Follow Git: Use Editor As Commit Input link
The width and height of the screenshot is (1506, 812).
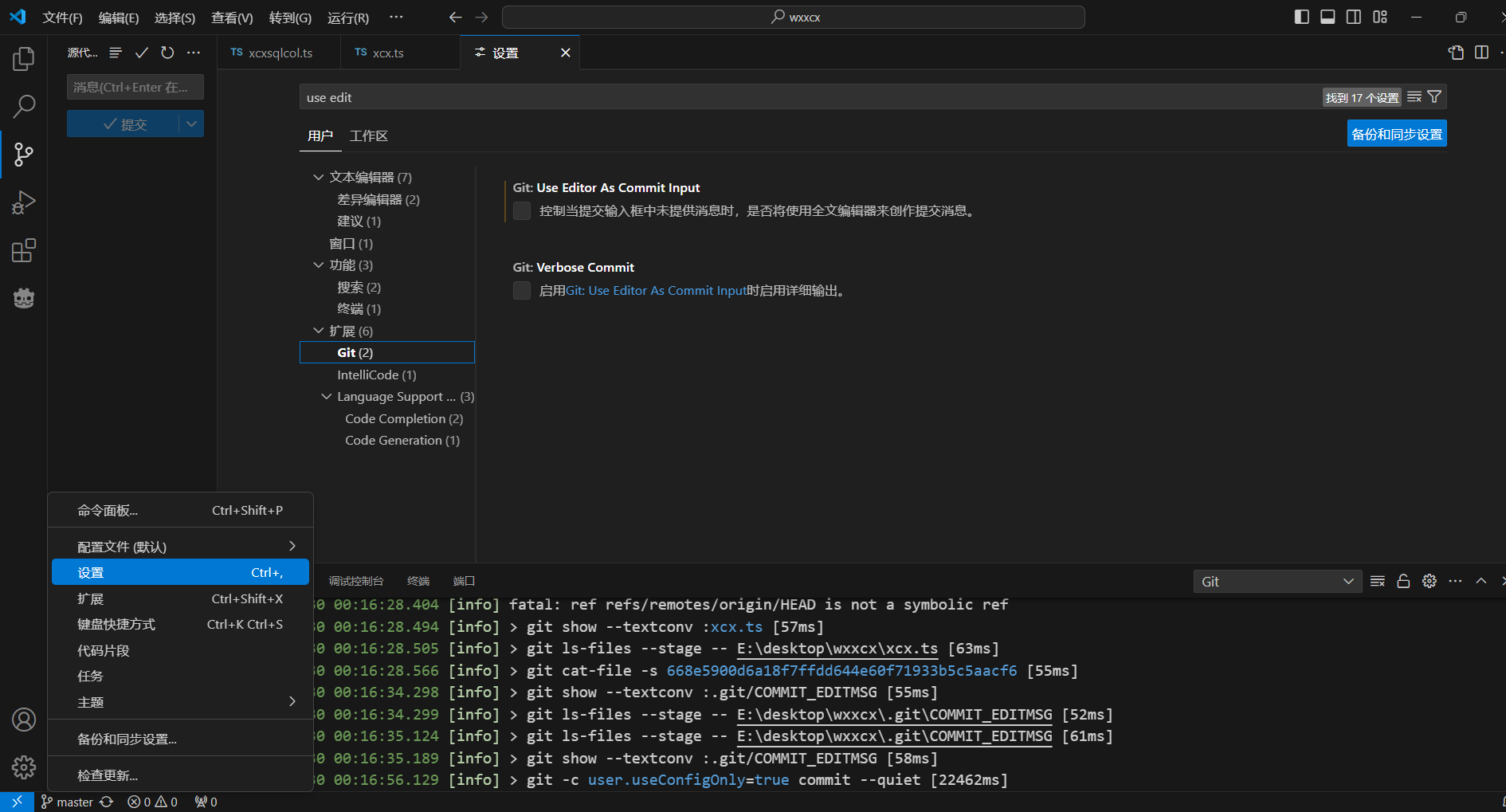(656, 290)
